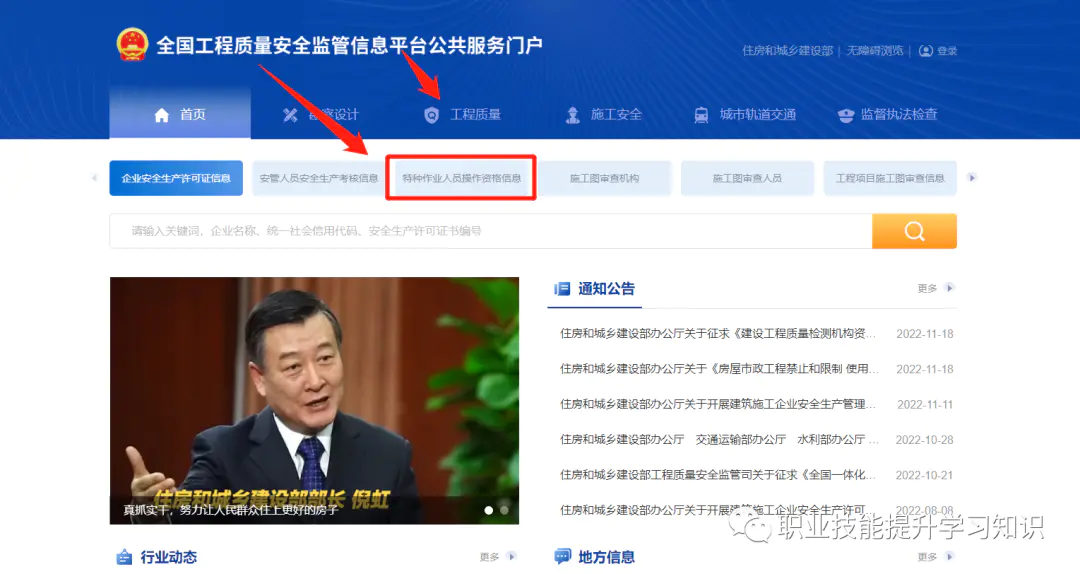
Task: Click the keyword search input field
Action: 490,231
